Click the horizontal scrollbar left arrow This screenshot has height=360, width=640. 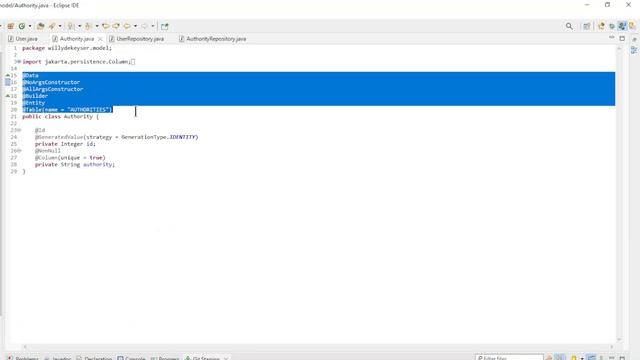tap(25, 347)
